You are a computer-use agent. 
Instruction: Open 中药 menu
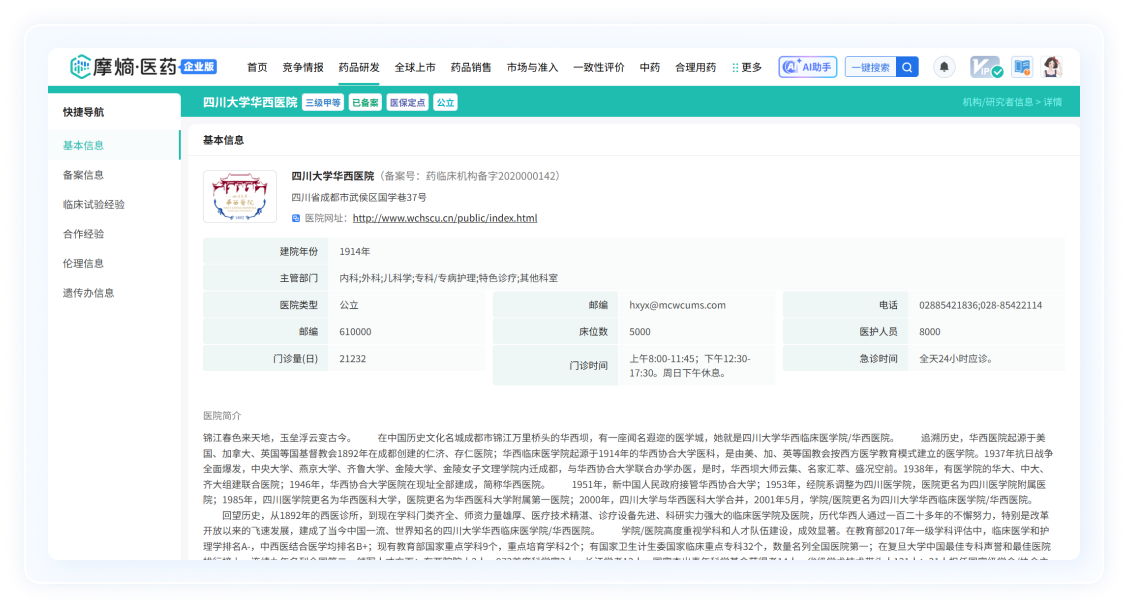click(650, 67)
